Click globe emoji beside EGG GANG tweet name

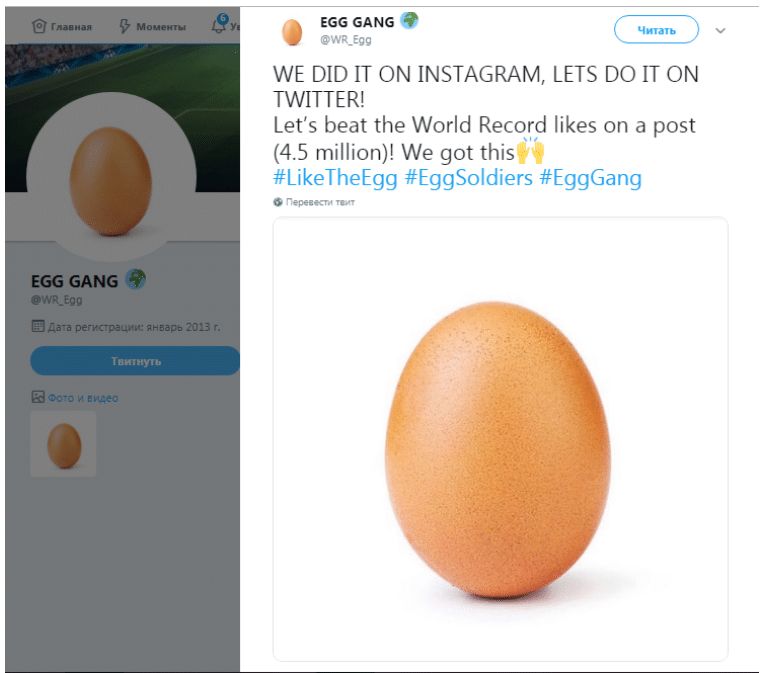[409, 21]
